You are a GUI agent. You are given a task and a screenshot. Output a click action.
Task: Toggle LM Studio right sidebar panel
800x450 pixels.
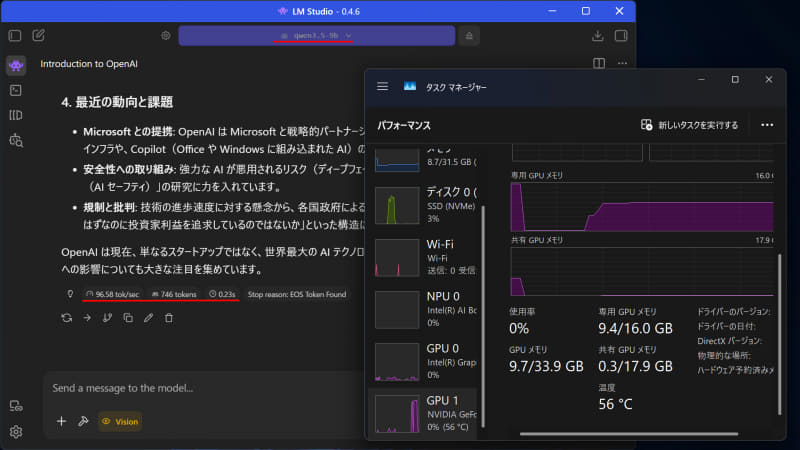(621, 36)
